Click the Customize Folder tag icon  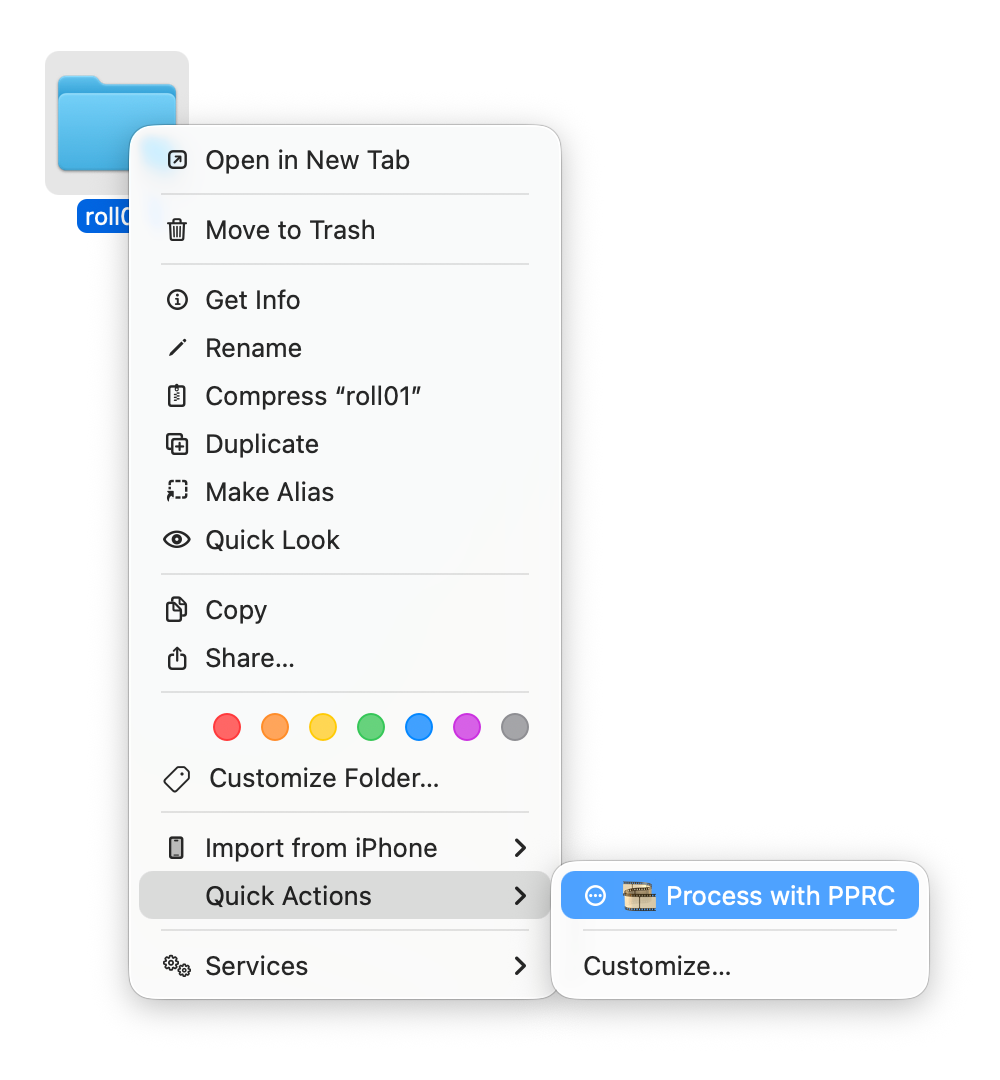[x=177, y=779]
